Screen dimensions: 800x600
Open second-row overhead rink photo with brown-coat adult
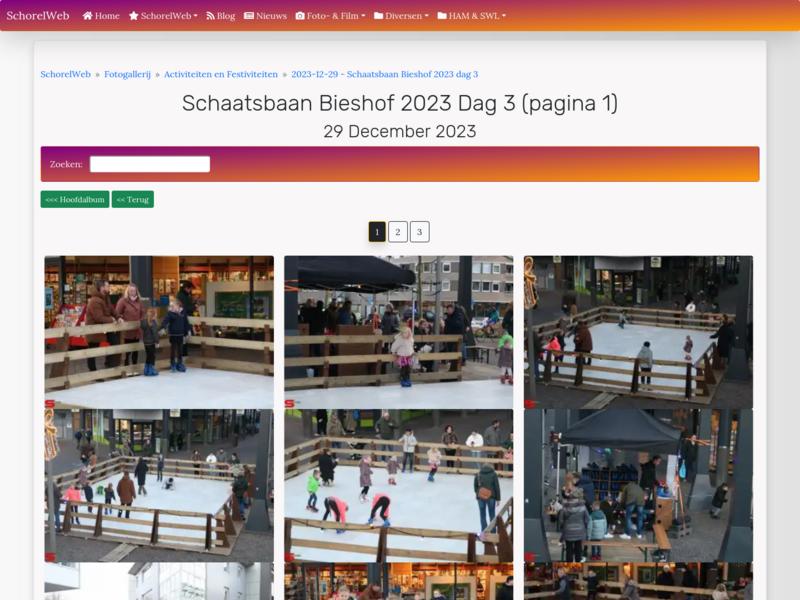tap(159, 486)
